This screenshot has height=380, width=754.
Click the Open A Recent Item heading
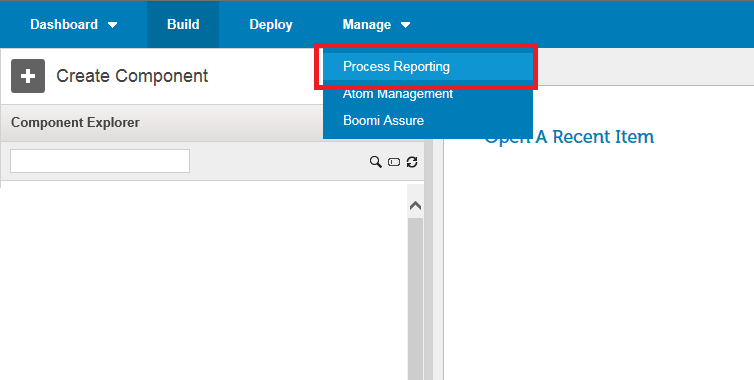coord(569,137)
